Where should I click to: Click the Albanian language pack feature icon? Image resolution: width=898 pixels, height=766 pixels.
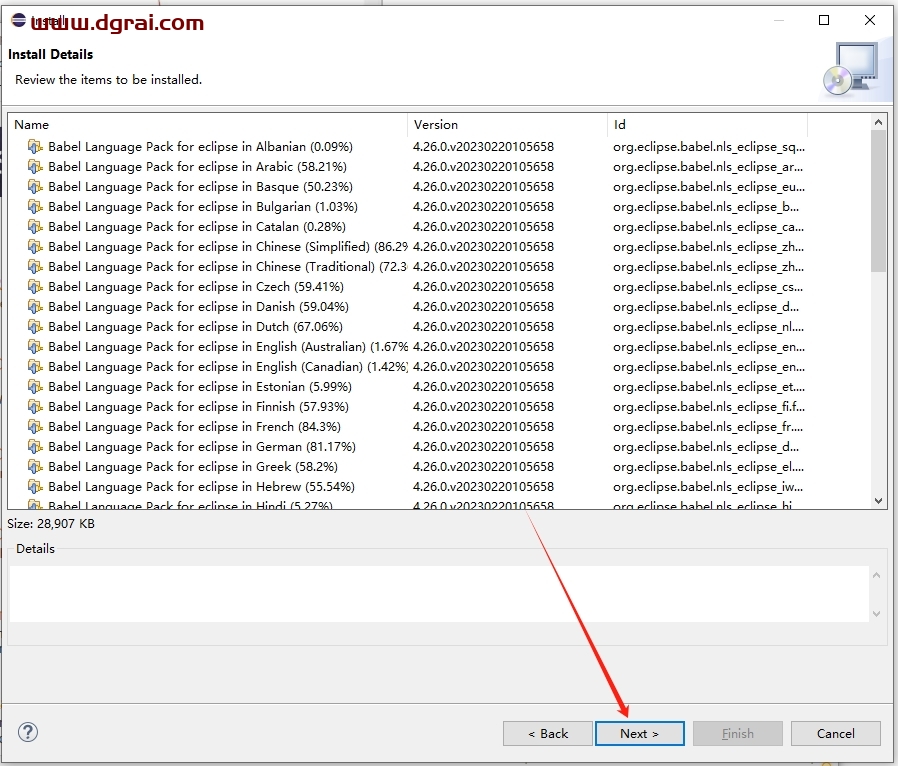[x=35, y=147]
